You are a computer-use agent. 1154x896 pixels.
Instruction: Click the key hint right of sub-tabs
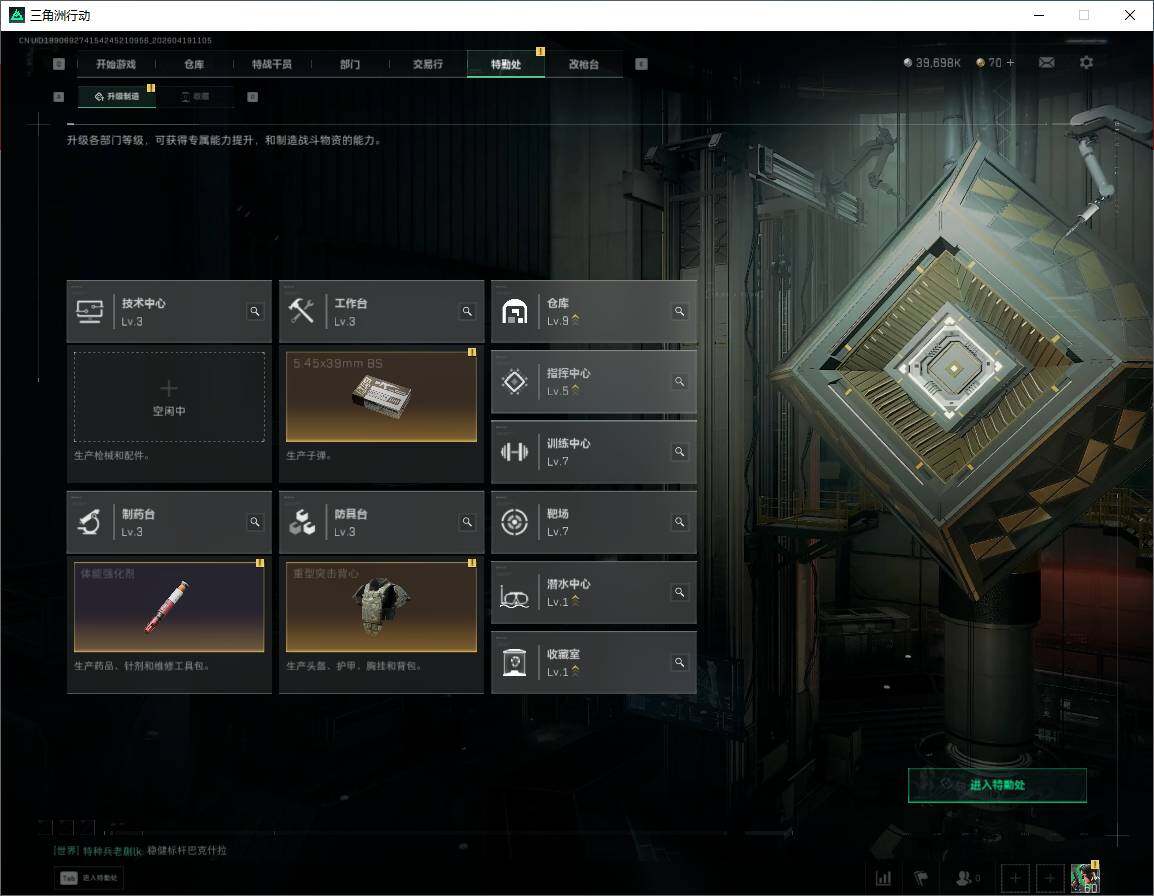click(x=252, y=96)
